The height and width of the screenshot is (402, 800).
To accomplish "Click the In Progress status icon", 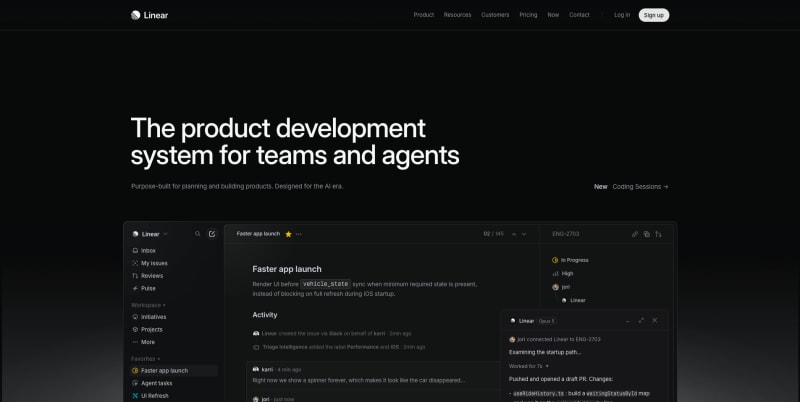I will point(555,260).
